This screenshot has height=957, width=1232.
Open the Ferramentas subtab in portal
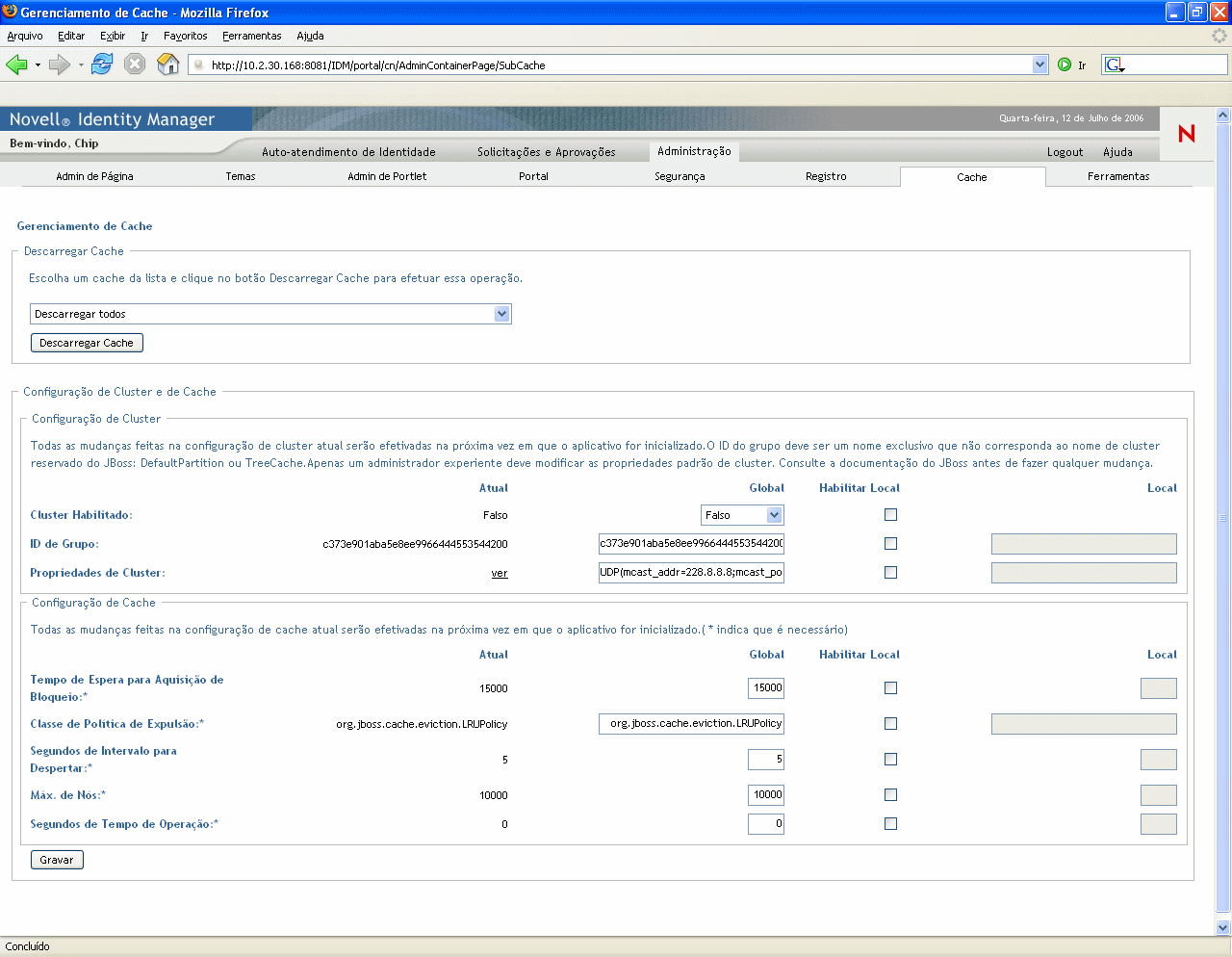click(1118, 176)
